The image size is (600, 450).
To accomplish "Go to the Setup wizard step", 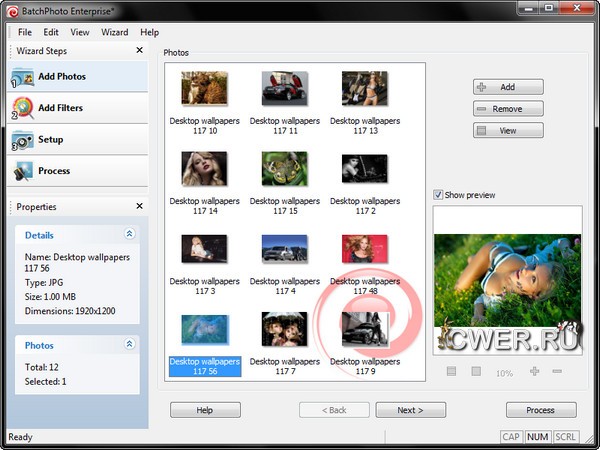I will click(77, 140).
